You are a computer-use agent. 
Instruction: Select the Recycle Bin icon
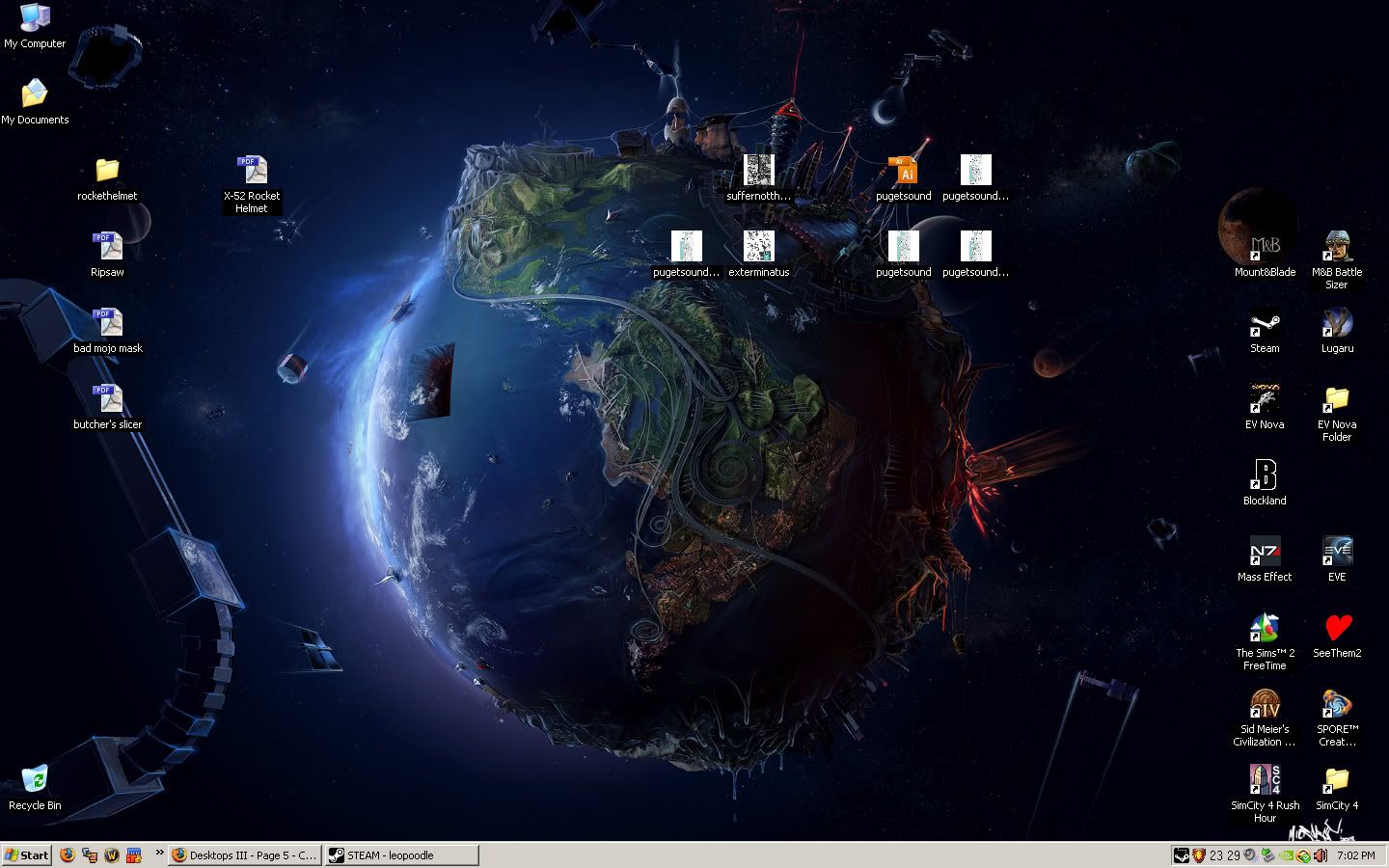(35, 788)
